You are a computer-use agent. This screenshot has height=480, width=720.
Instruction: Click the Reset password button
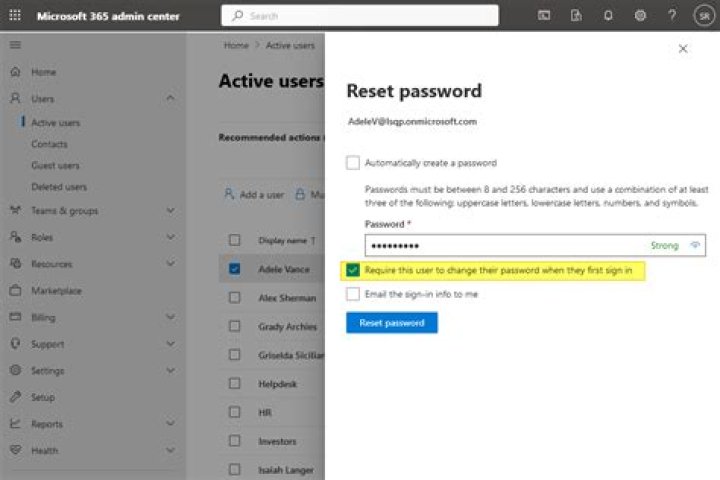392,323
